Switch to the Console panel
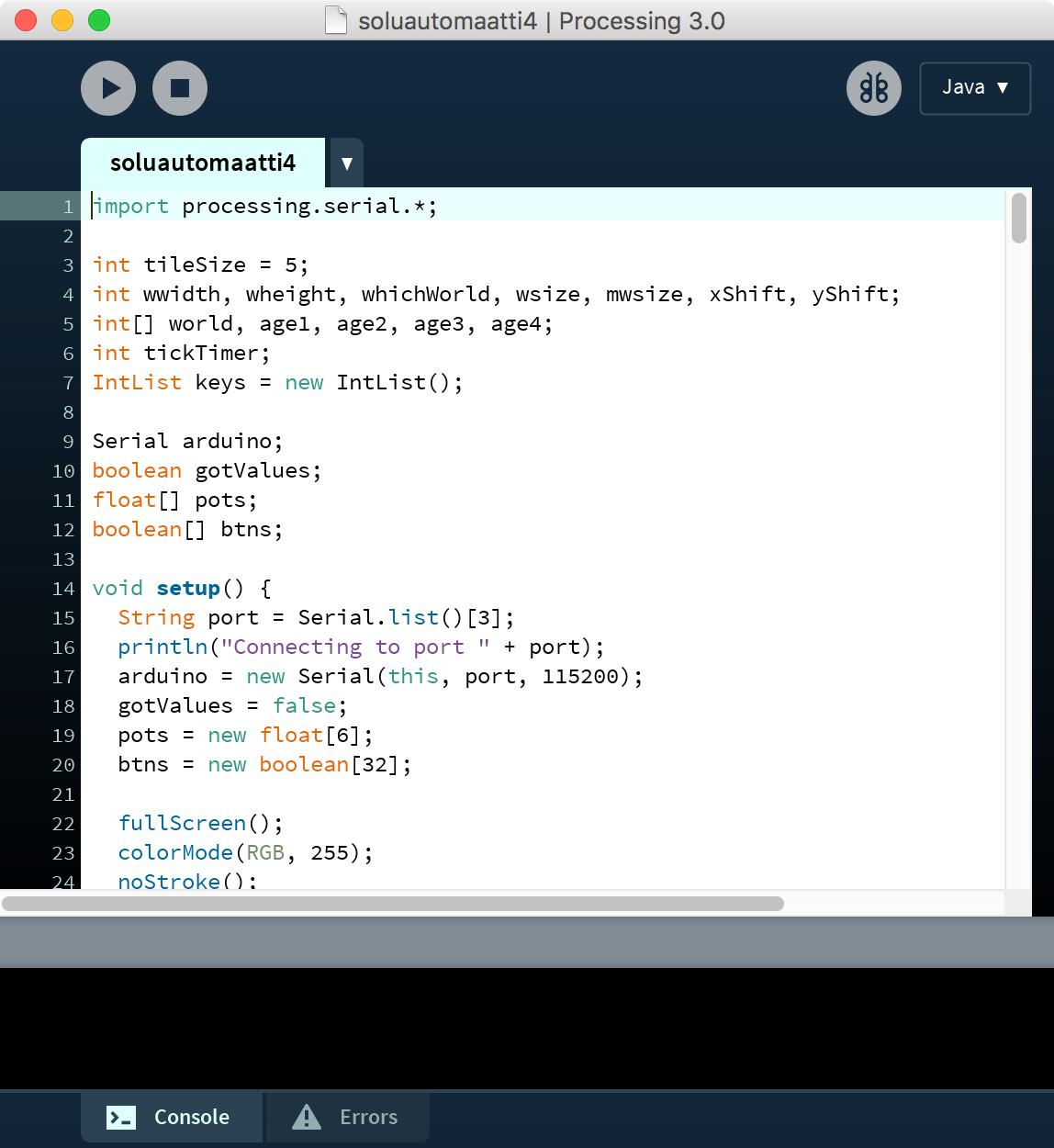1054x1148 pixels. [172, 1117]
